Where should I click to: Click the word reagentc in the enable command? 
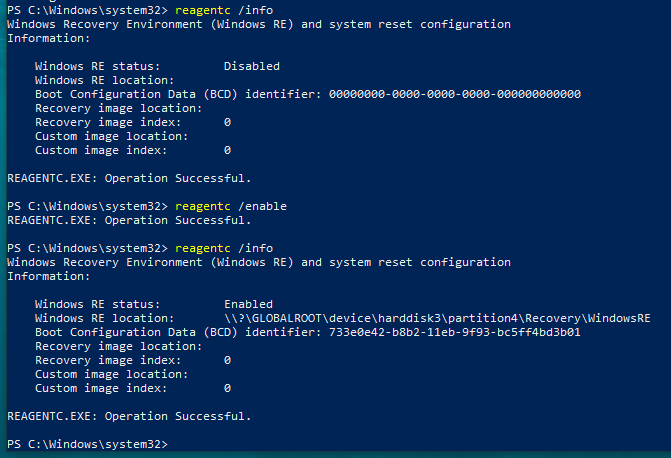pyautogui.click(x=203, y=206)
